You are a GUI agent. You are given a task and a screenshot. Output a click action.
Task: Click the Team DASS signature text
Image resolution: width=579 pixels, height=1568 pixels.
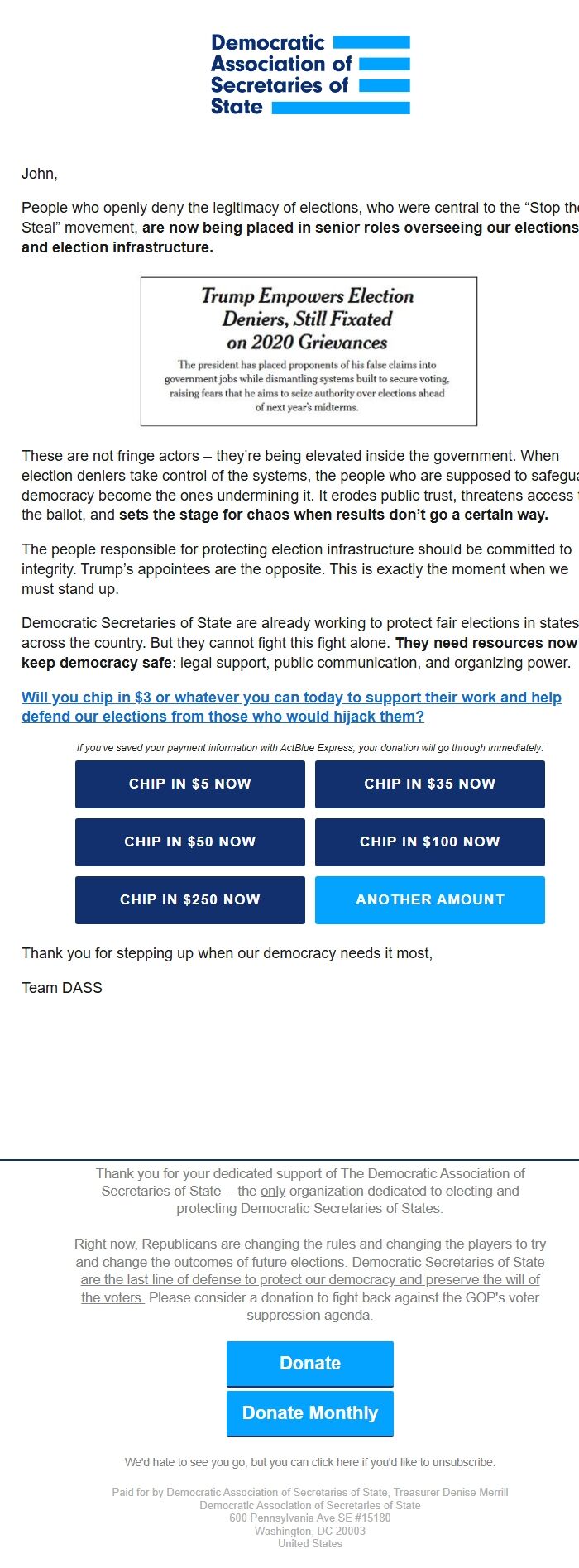coord(62,987)
